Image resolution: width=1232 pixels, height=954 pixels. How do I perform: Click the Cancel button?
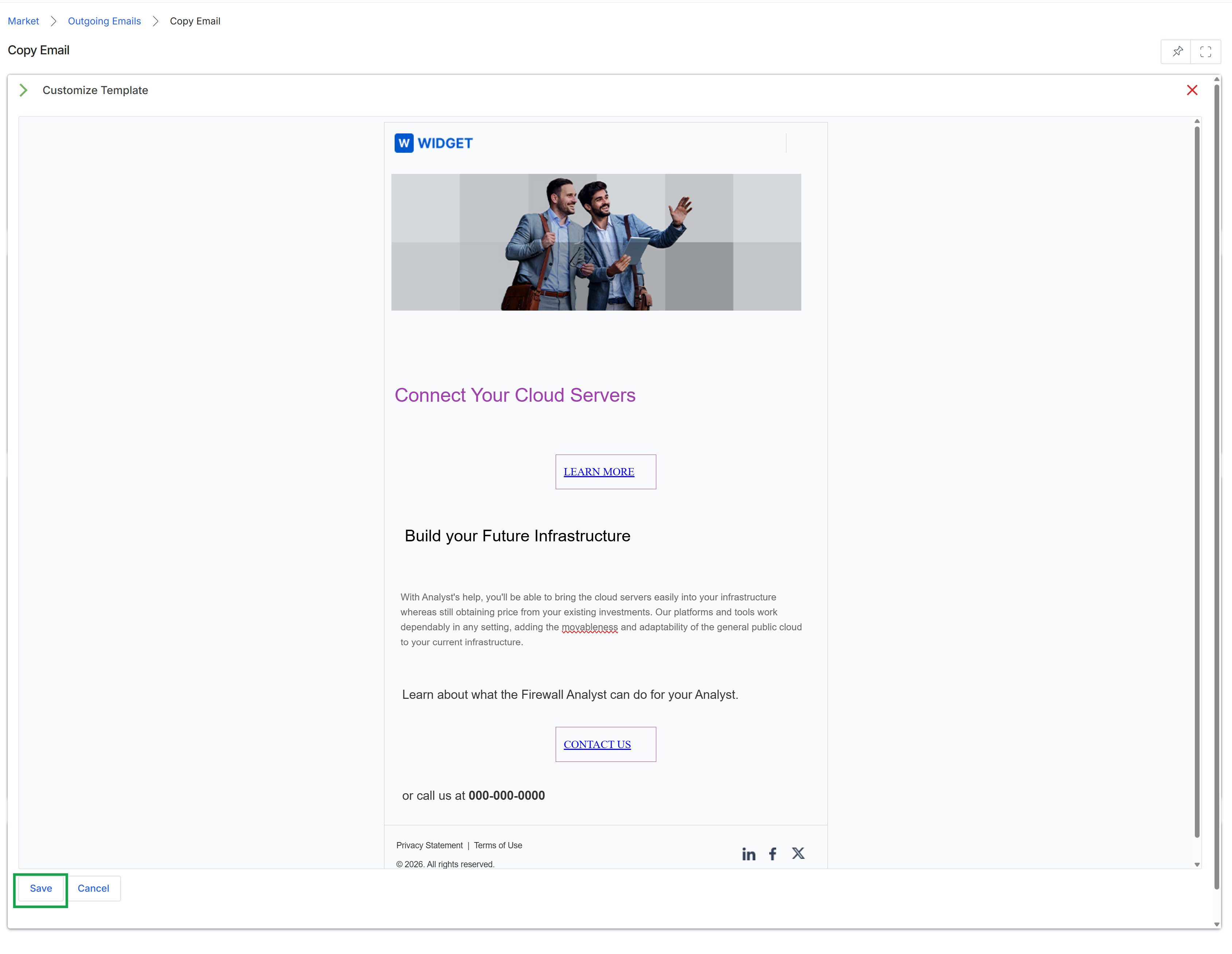(93, 888)
